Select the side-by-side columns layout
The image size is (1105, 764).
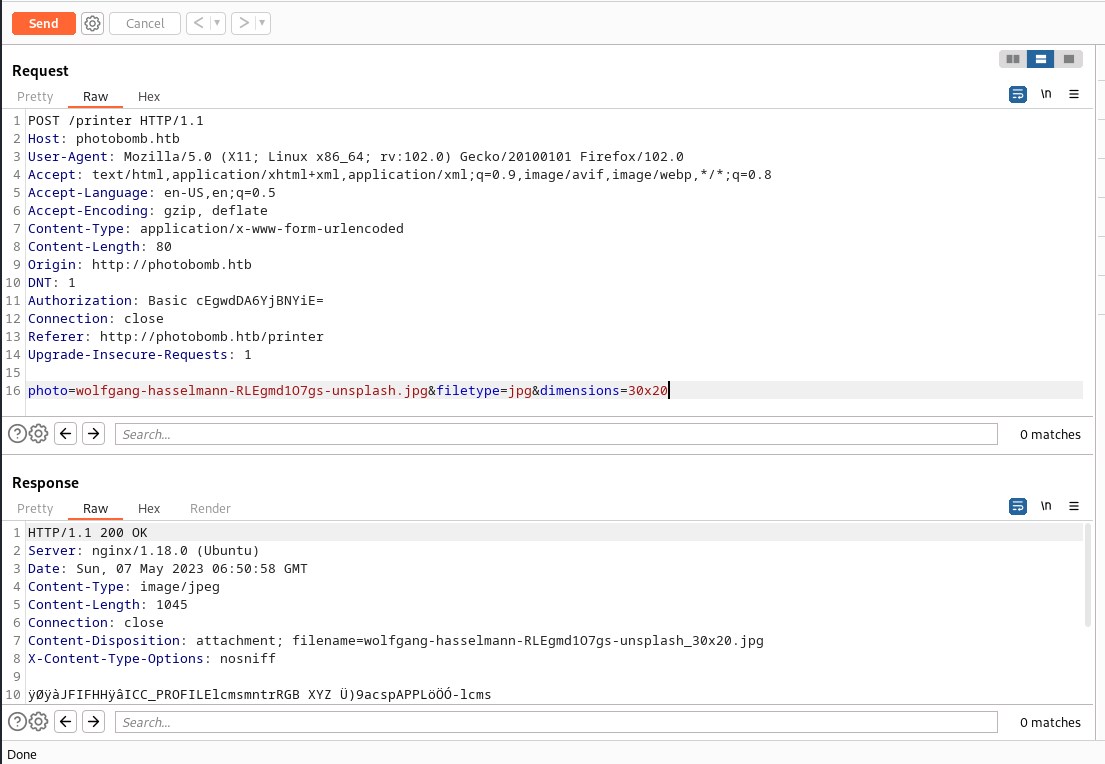point(1013,59)
